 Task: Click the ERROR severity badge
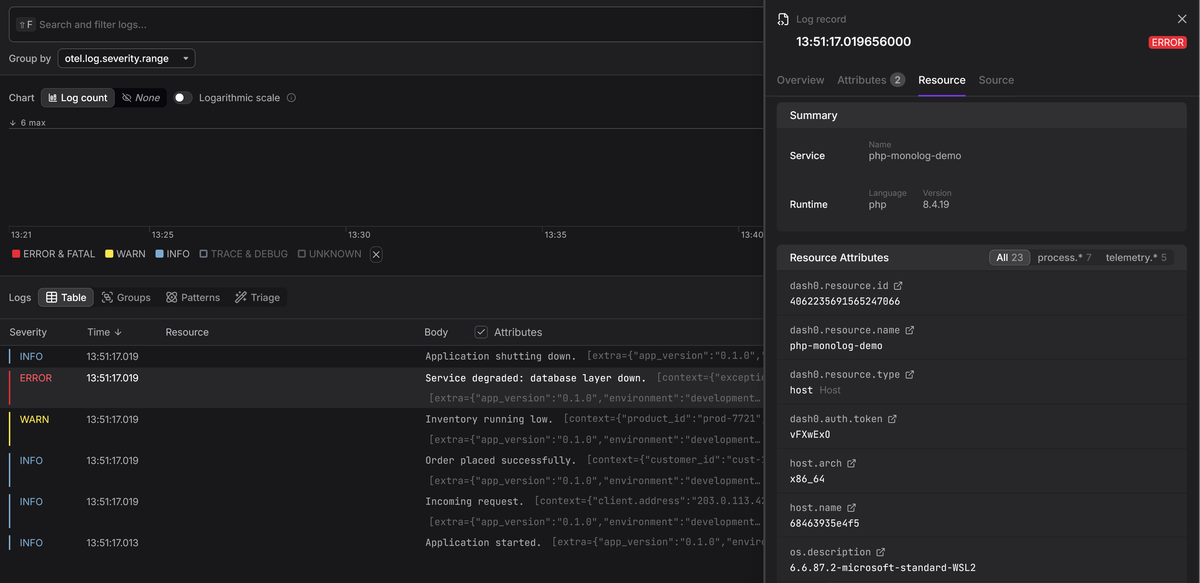[1167, 43]
